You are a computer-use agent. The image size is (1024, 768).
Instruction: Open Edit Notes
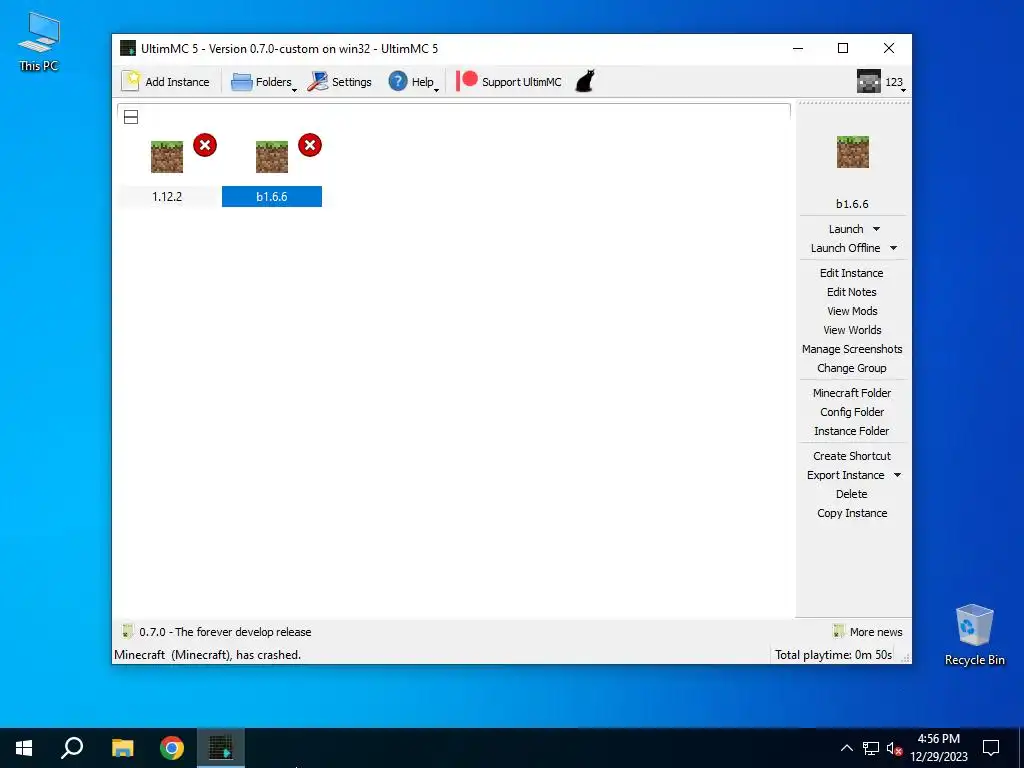(x=852, y=292)
